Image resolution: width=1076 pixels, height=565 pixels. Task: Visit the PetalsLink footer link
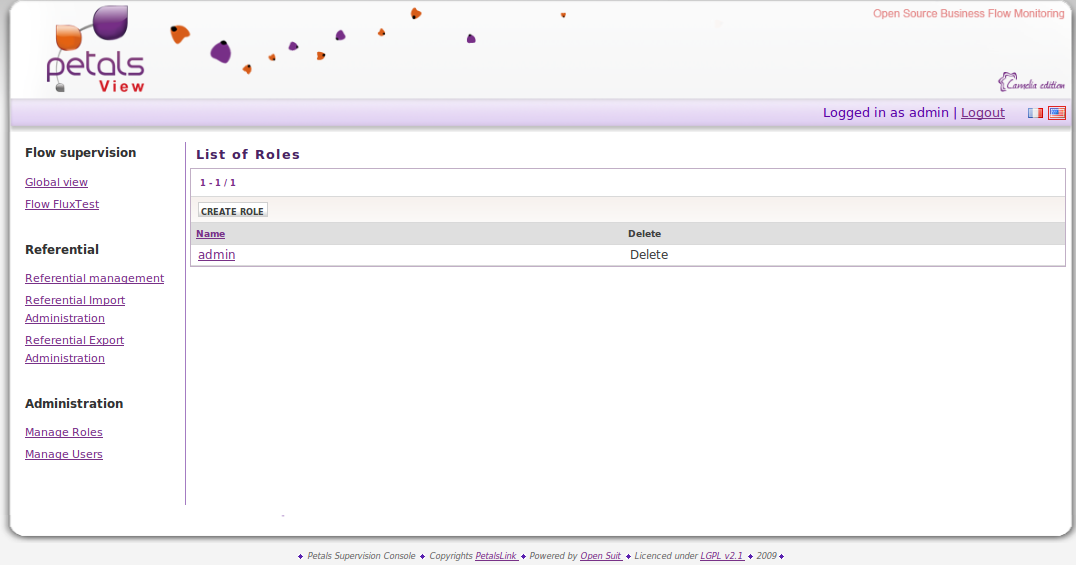coord(496,556)
